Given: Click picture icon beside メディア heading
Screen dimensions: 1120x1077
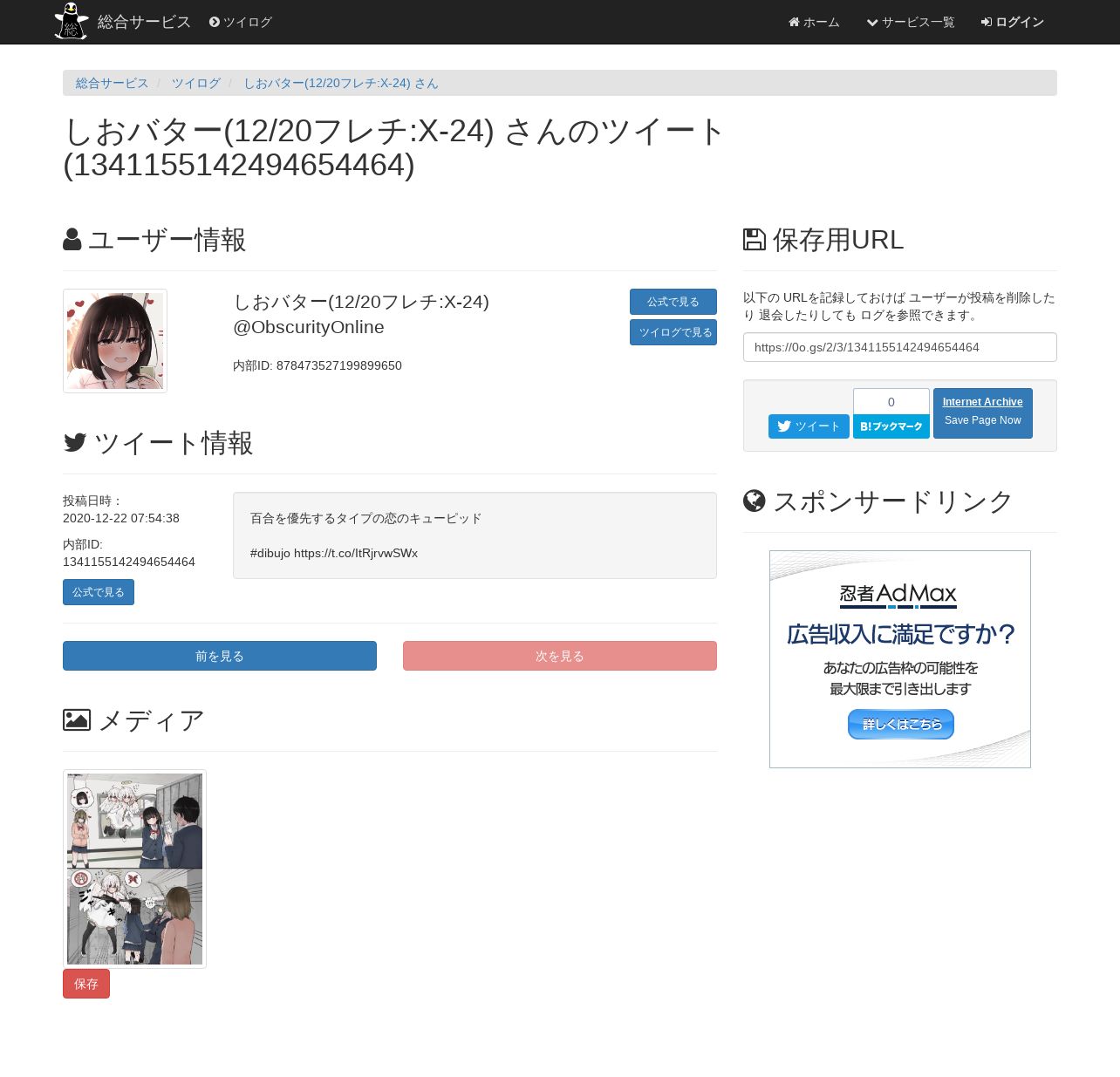Looking at the screenshot, I should click(77, 720).
